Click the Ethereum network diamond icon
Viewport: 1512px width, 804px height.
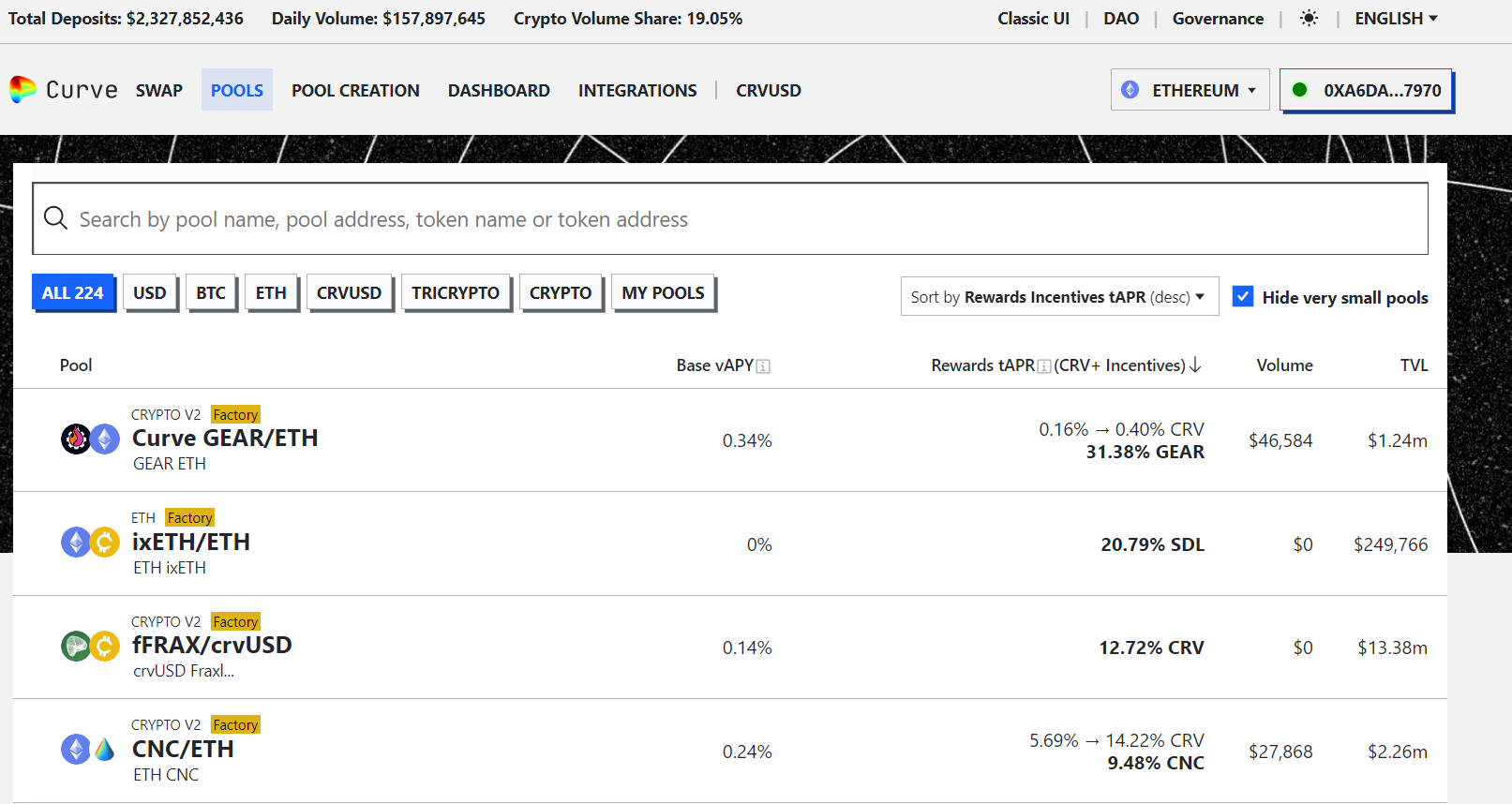point(1130,90)
